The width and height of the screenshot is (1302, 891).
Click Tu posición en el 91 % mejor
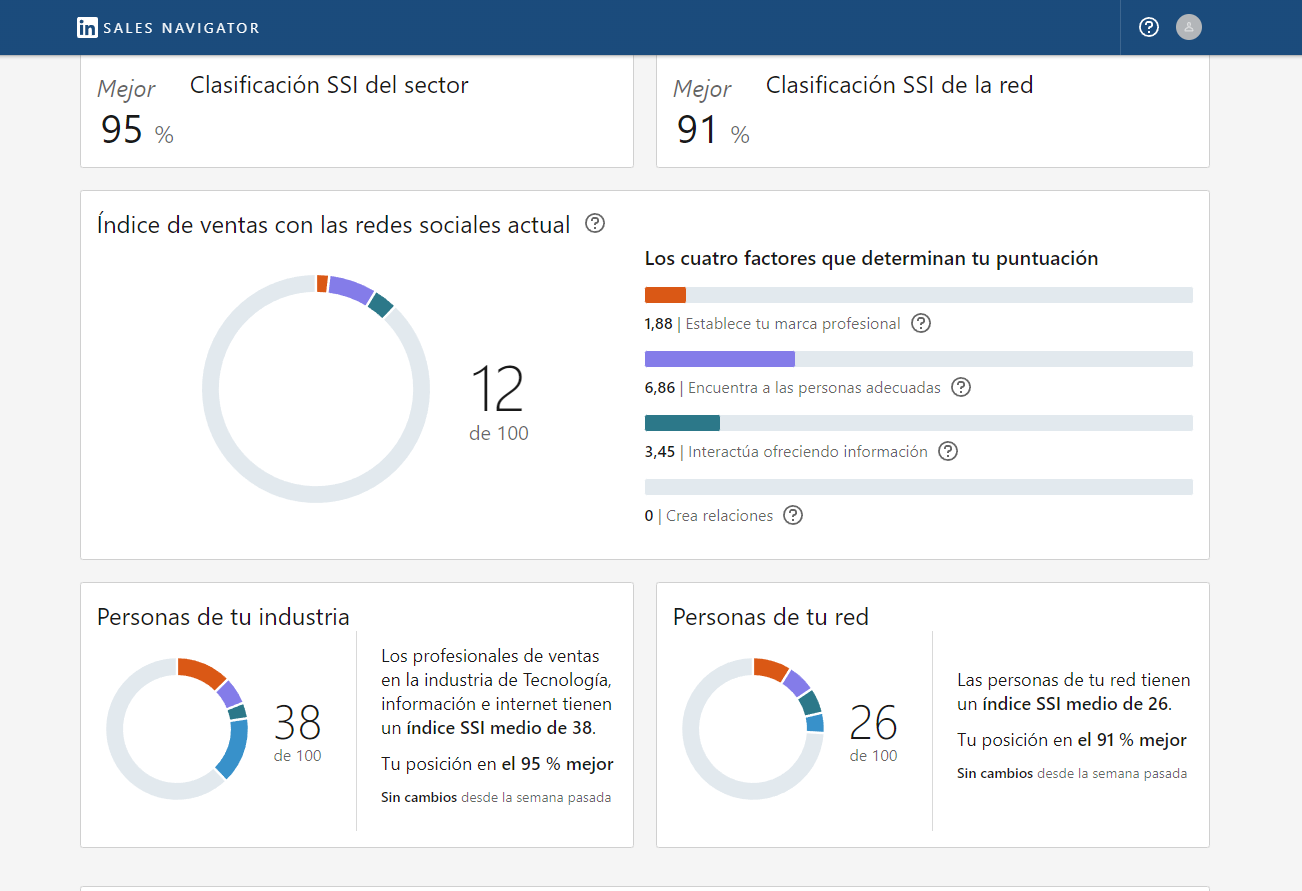(x=1072, y=740)
